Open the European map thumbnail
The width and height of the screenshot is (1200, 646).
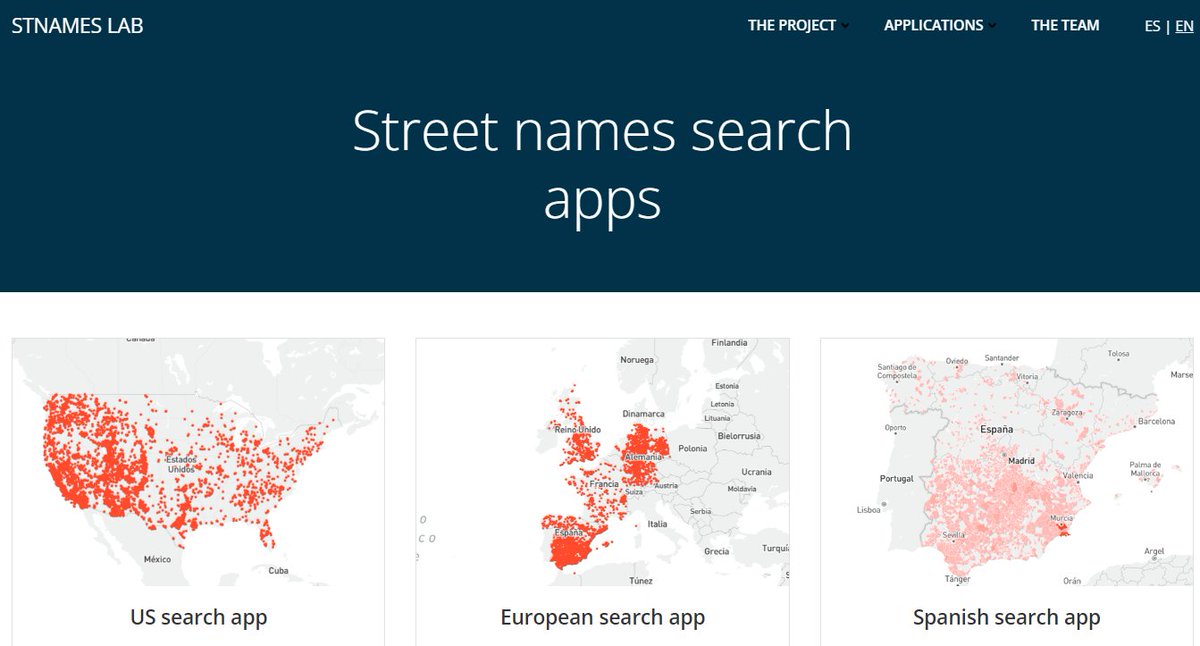point(602,462)
